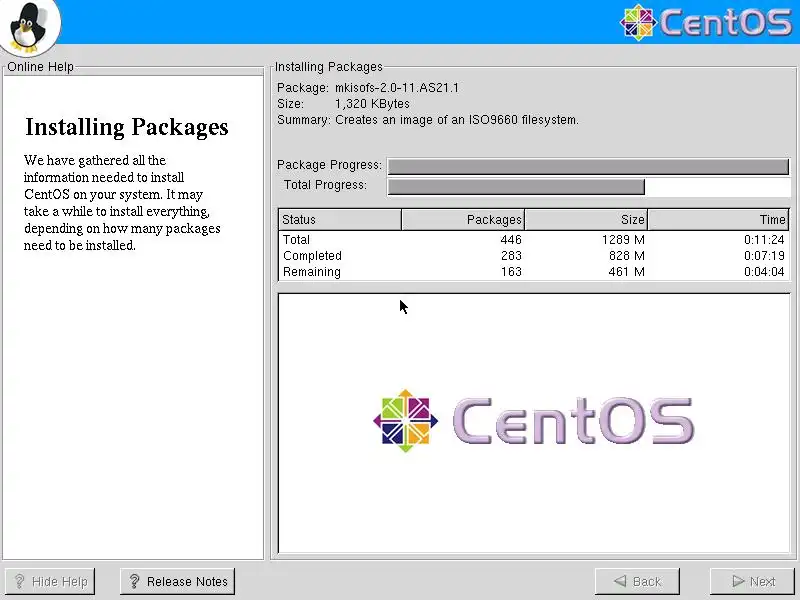
Task: Click completed packages value 283
Action: [x=511, y=256]
